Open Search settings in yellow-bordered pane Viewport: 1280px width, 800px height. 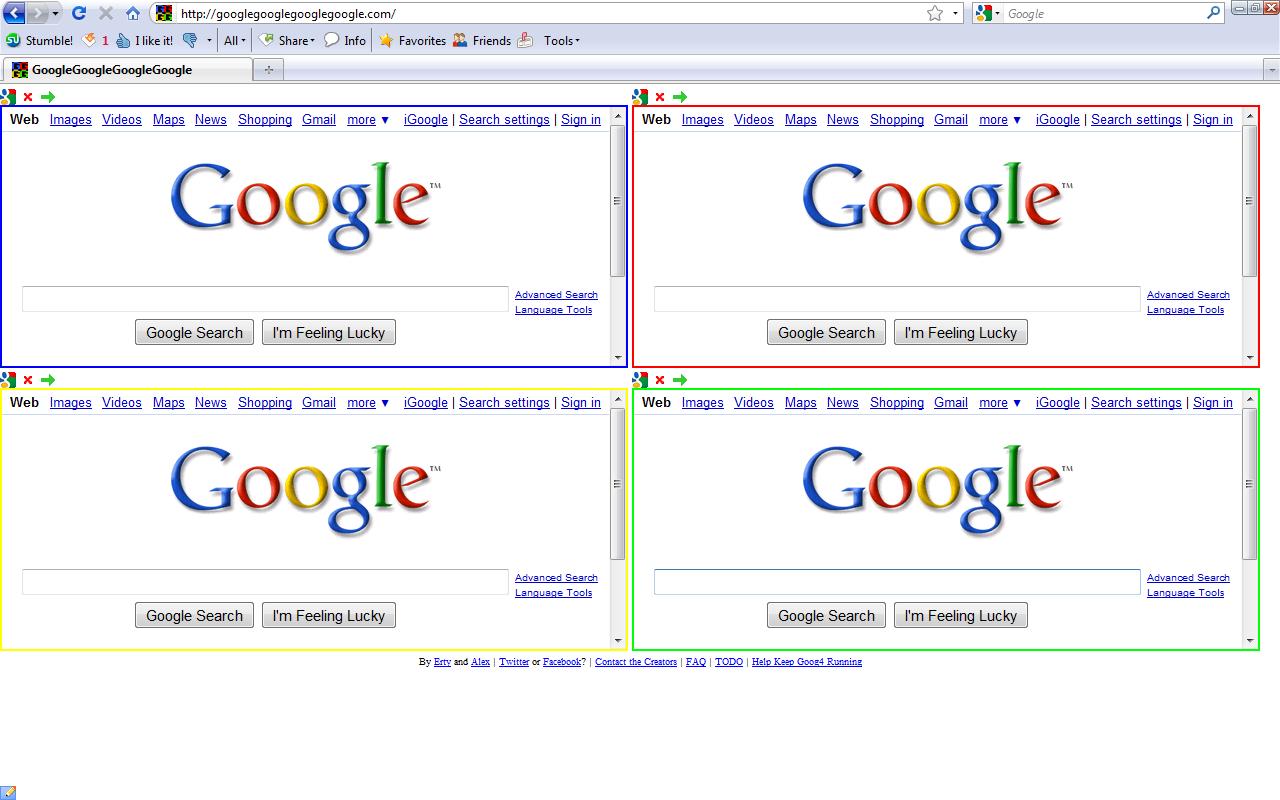(x=504, y=403)
